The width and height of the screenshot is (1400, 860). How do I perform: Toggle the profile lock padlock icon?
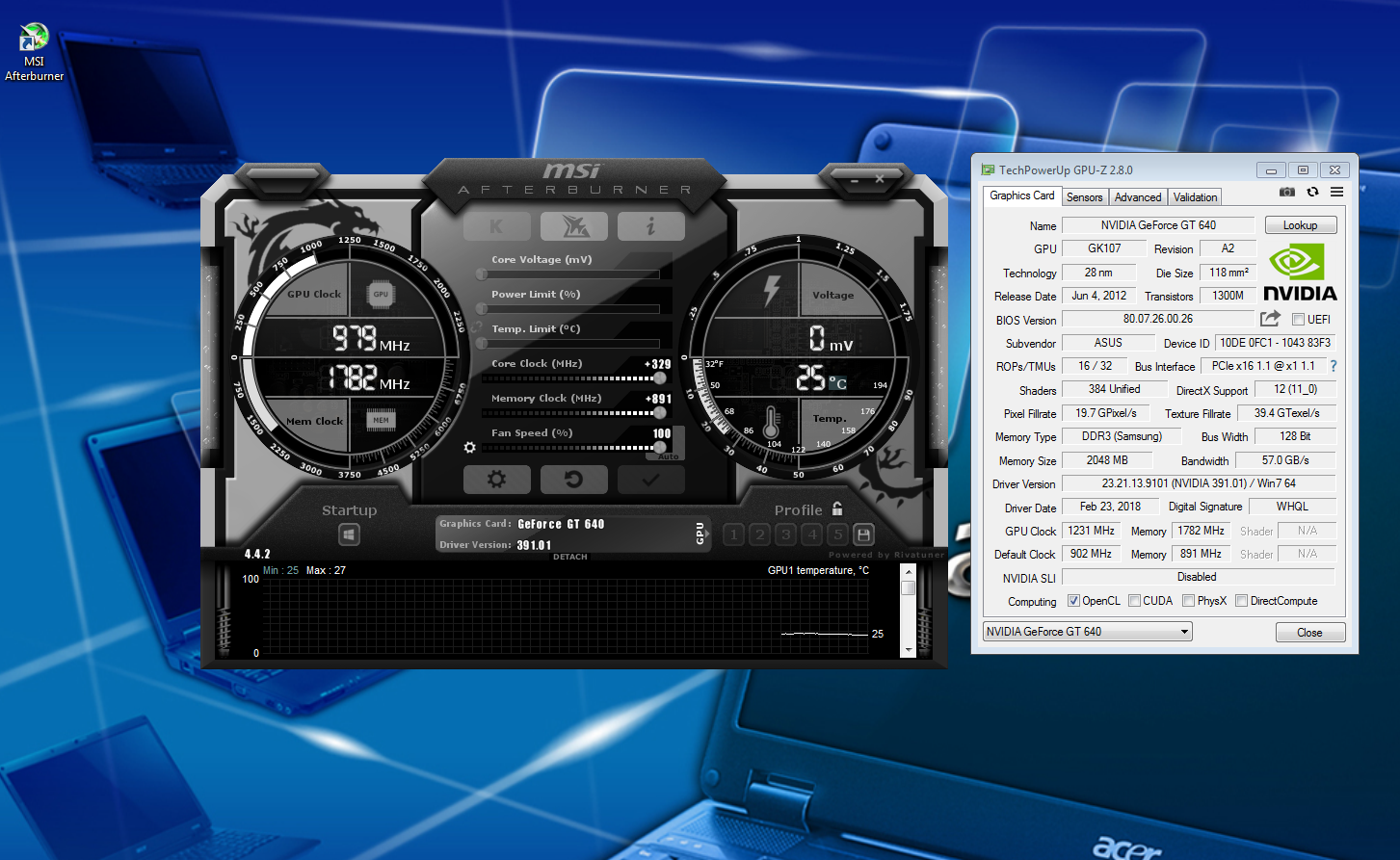click(837, 509)
